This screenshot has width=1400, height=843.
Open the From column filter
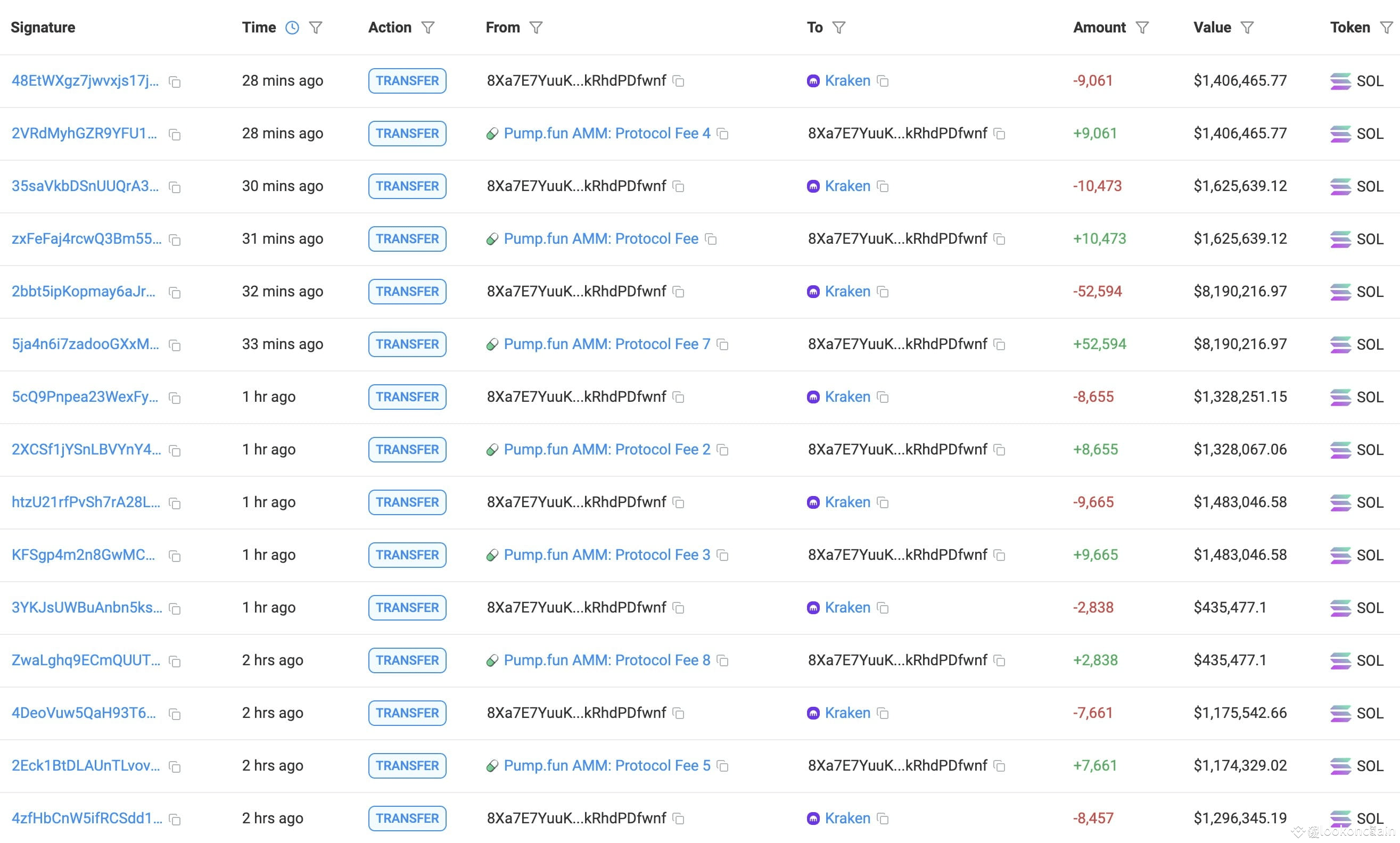[x=536, y=27]
